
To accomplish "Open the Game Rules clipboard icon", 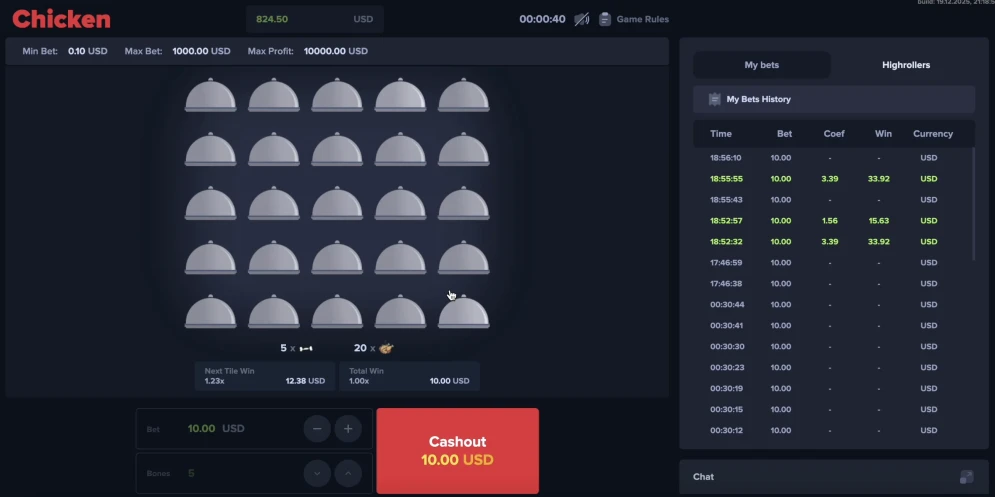I will 605,19.
